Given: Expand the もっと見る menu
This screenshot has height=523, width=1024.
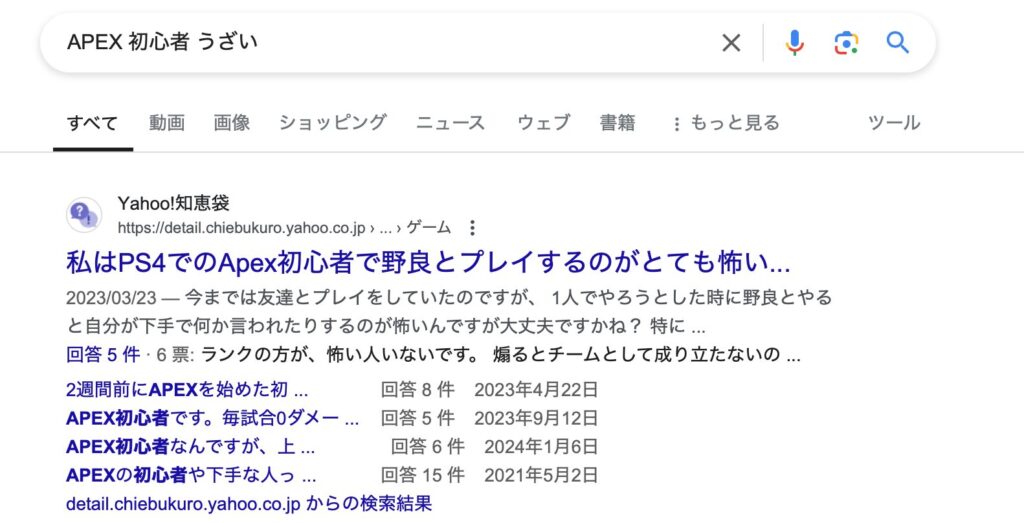Looking at the screenshot, I should click(x=724, y=123).
